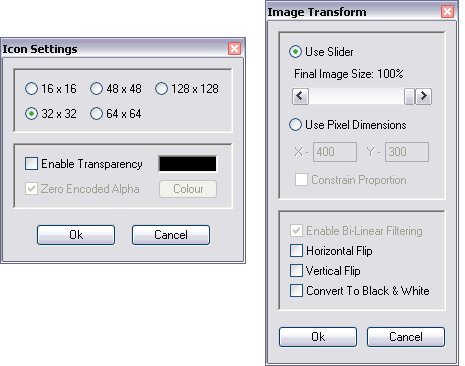Cancel the Icon Settings dialog
The width and height of the screenshot is (465, 366).
[x=171, y=235]
